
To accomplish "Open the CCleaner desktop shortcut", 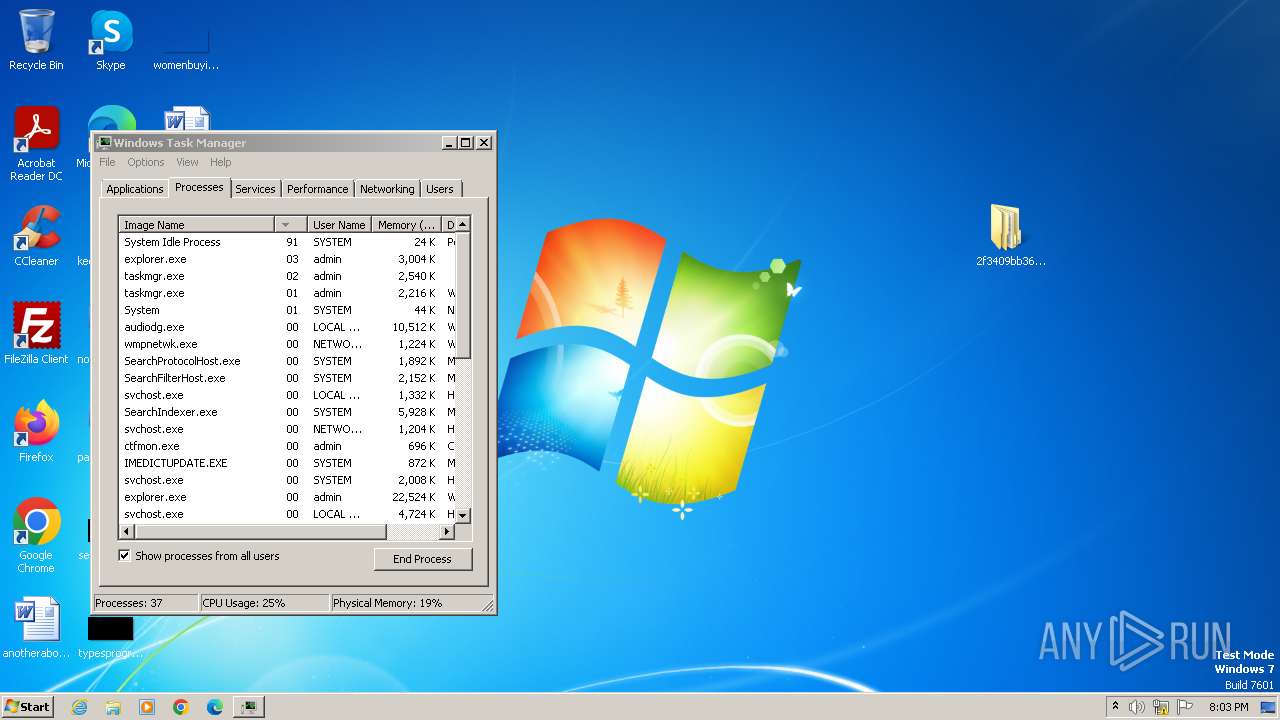I will 36,236.
